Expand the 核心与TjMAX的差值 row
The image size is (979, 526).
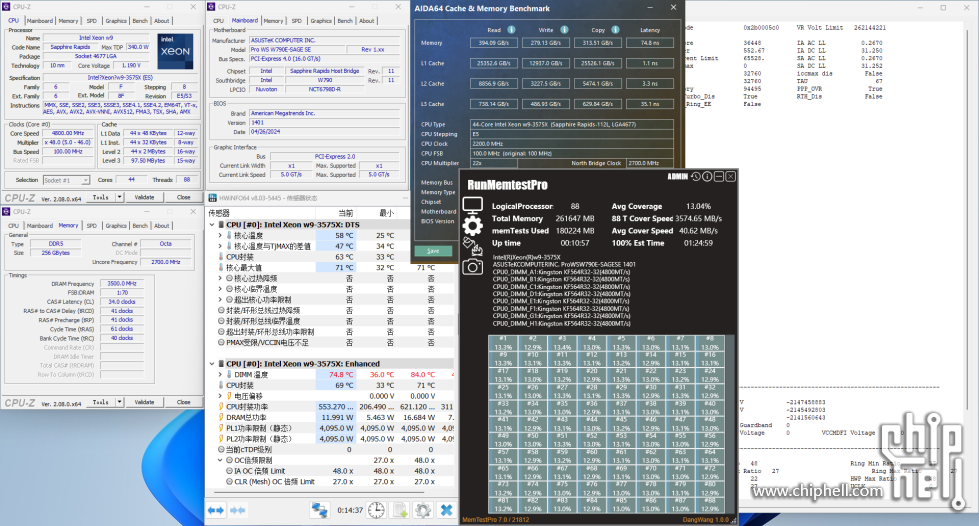(220, 246)
